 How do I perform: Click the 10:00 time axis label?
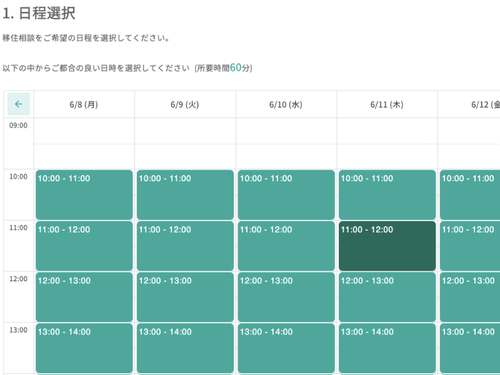coord(18,177)
